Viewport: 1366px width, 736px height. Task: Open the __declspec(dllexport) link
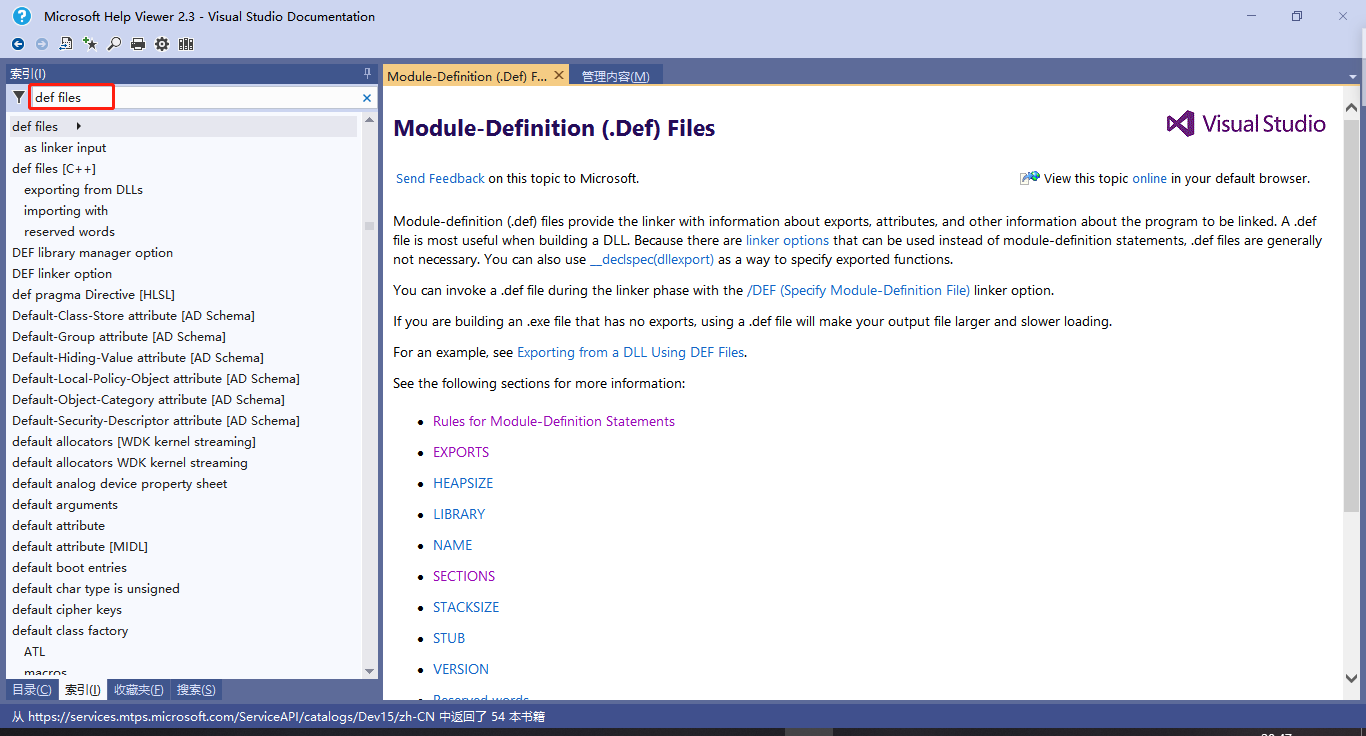(652, 259)
